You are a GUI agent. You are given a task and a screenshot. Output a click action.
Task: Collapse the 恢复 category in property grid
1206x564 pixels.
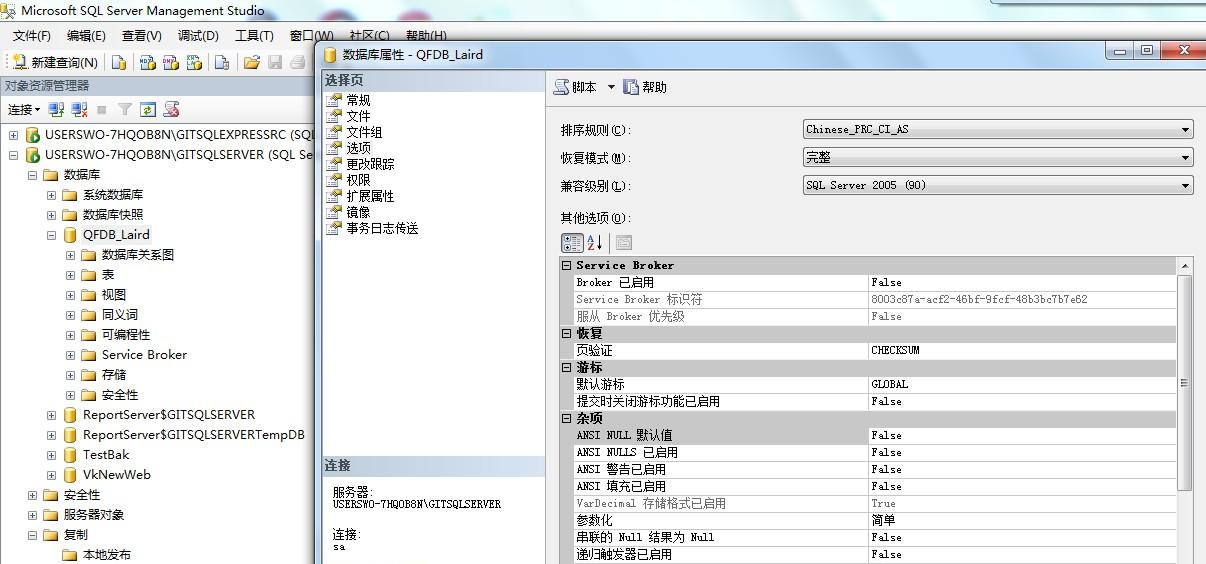pos(567,333)
